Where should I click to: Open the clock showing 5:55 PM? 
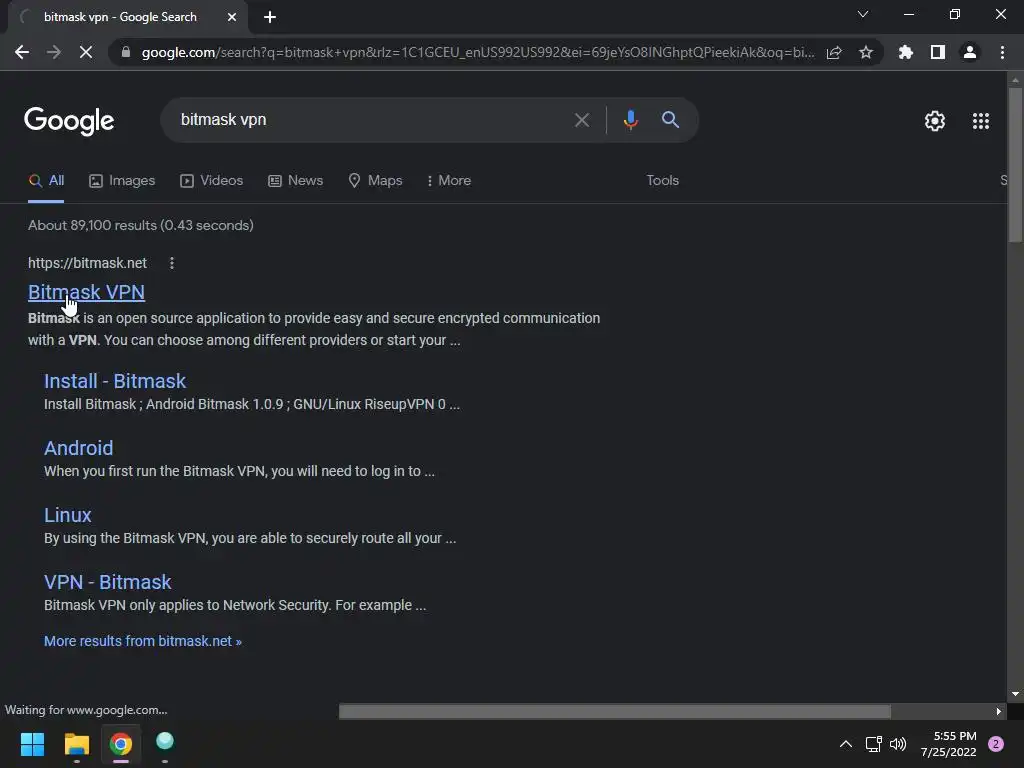(x=948, y=744)
